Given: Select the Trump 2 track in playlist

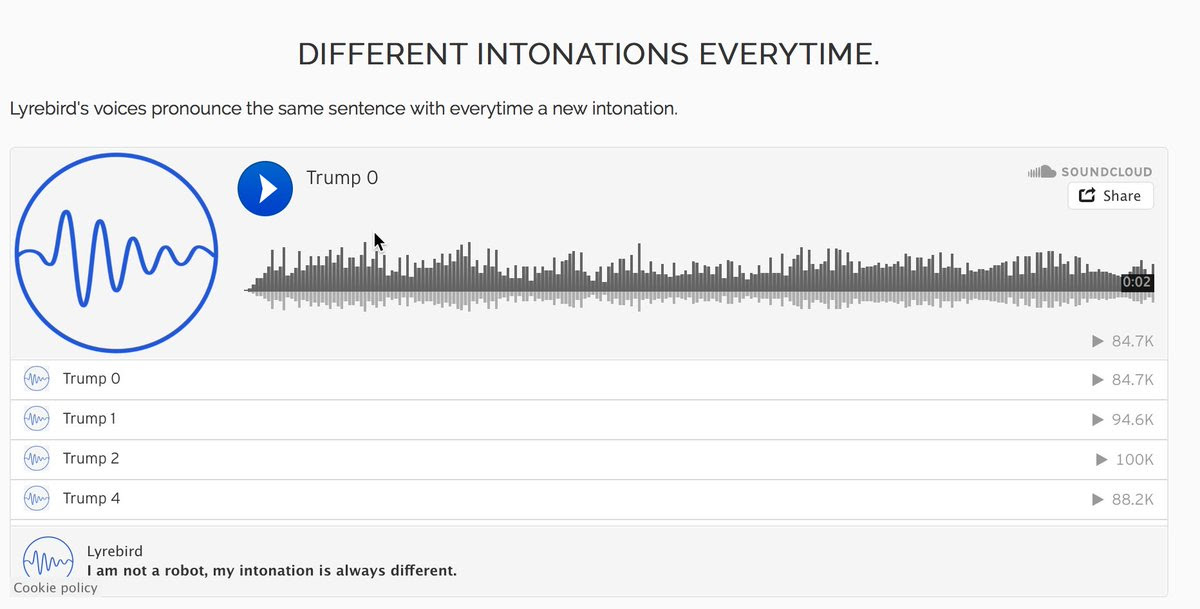Looking at the screenshot, I should point(91,459).
